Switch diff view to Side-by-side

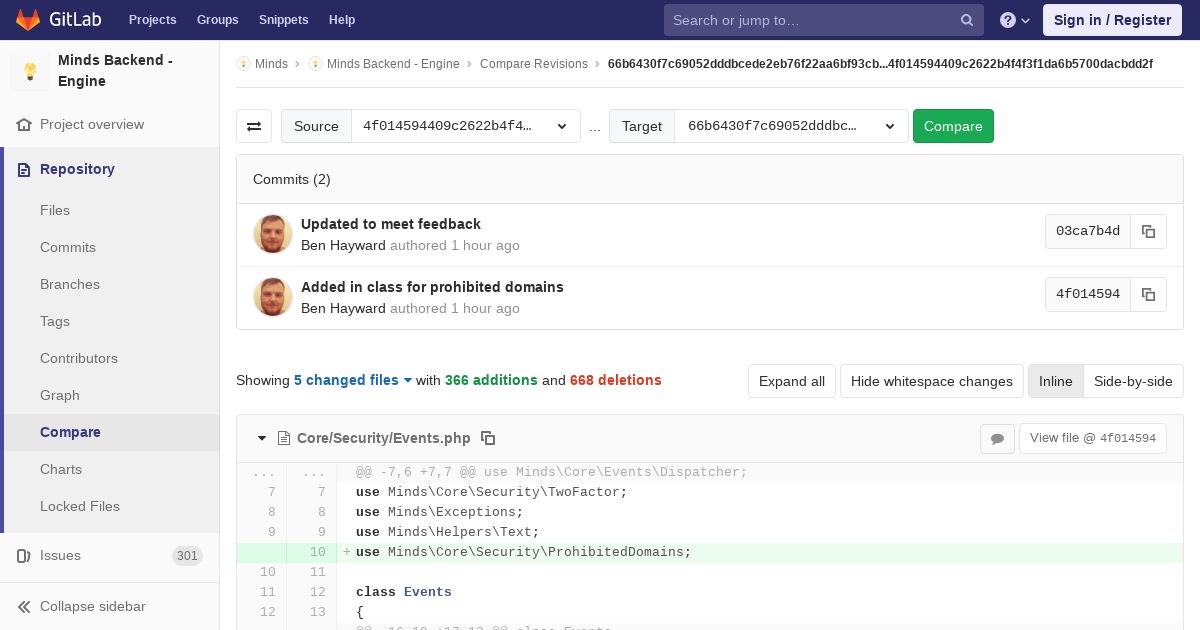pyautogui.click(x=1133, y=381)
